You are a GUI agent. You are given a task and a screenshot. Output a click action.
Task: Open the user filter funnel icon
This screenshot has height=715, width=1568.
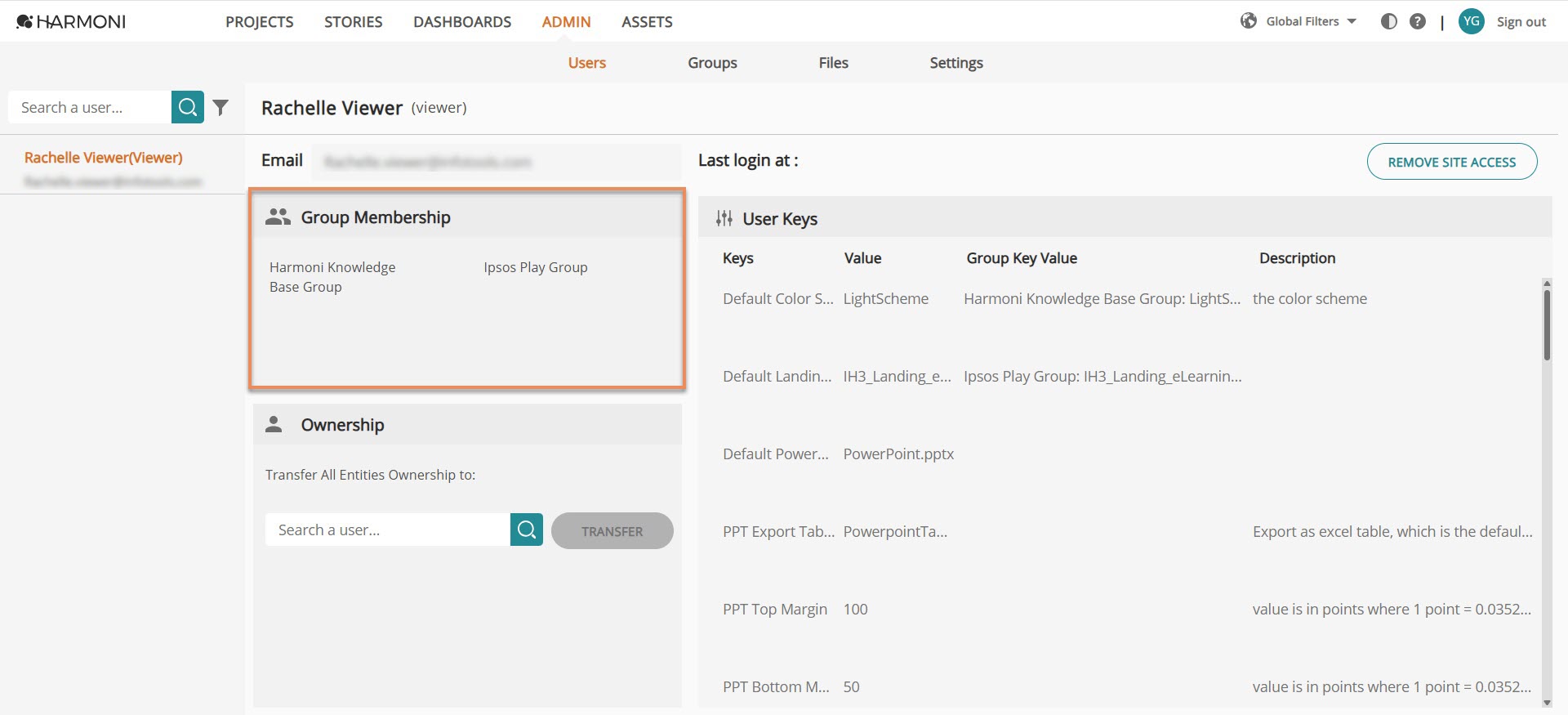(220, 107)
